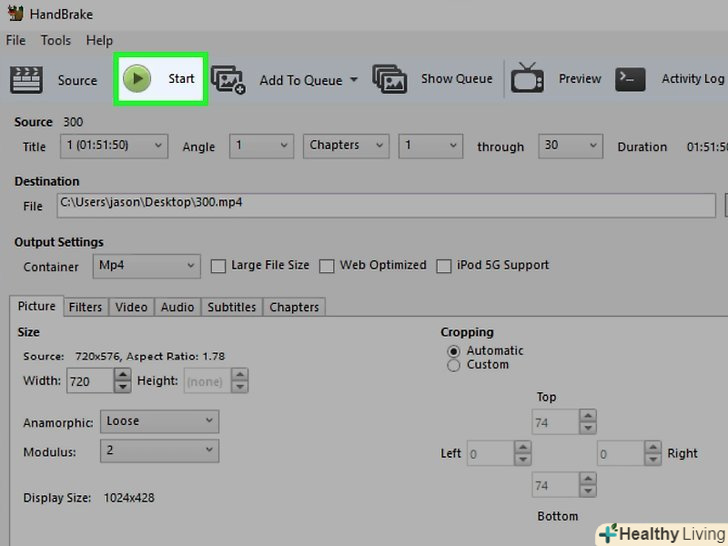Decrease Left crop with the down arrow
The height and width of the screenshot is (546, 728).
(523, 460)
